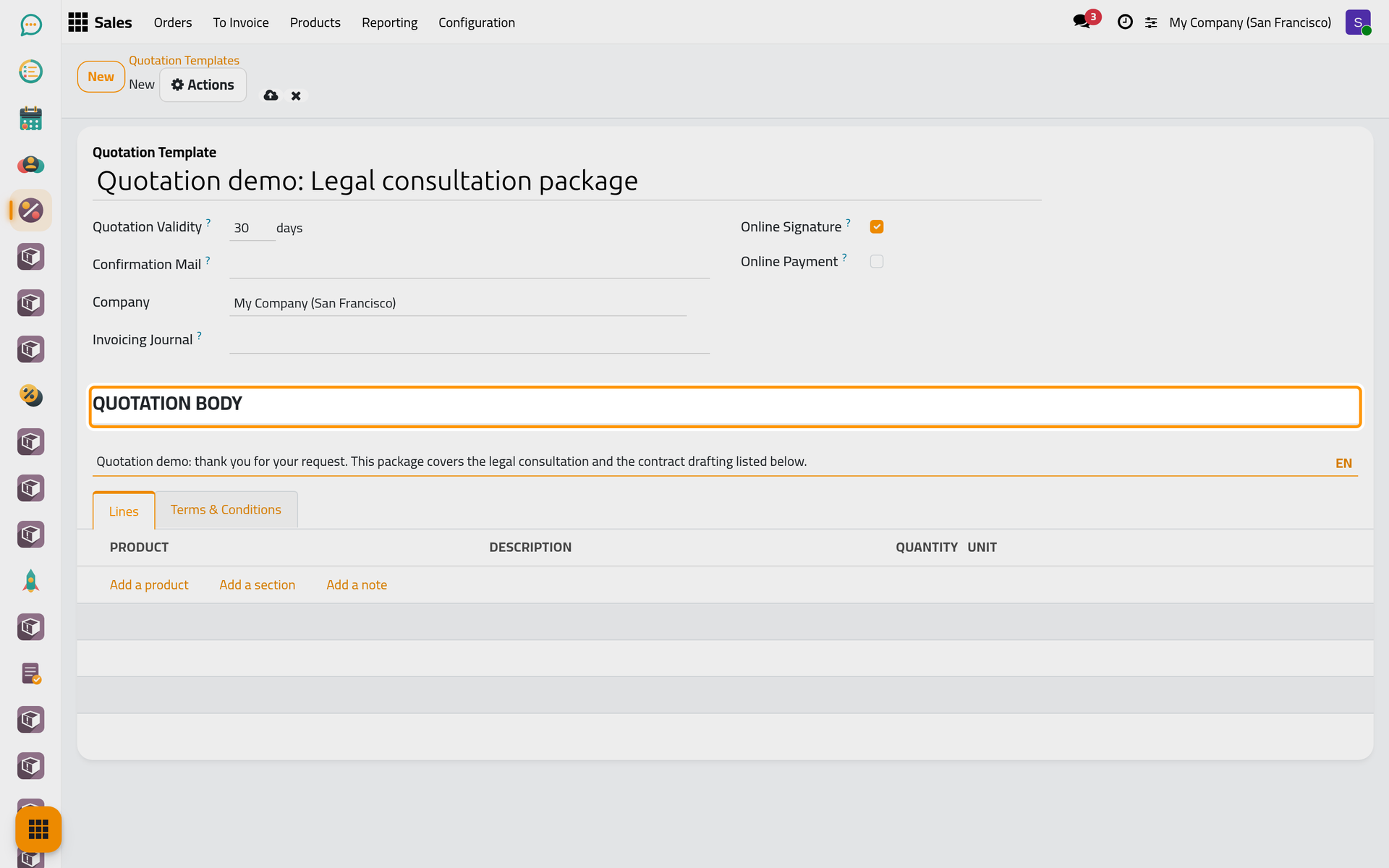Open the clock activities icon
Screen dimensions: 1389x868
[1125, 22]
